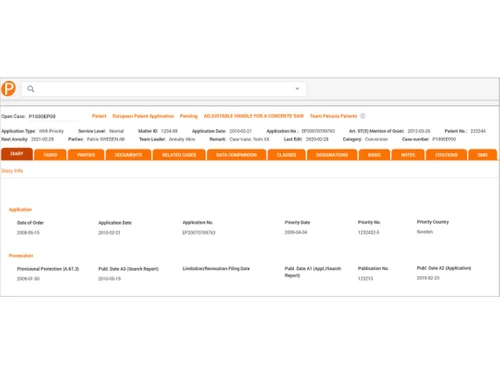Open the DESIGNATIONS tab

coord(332,155)
